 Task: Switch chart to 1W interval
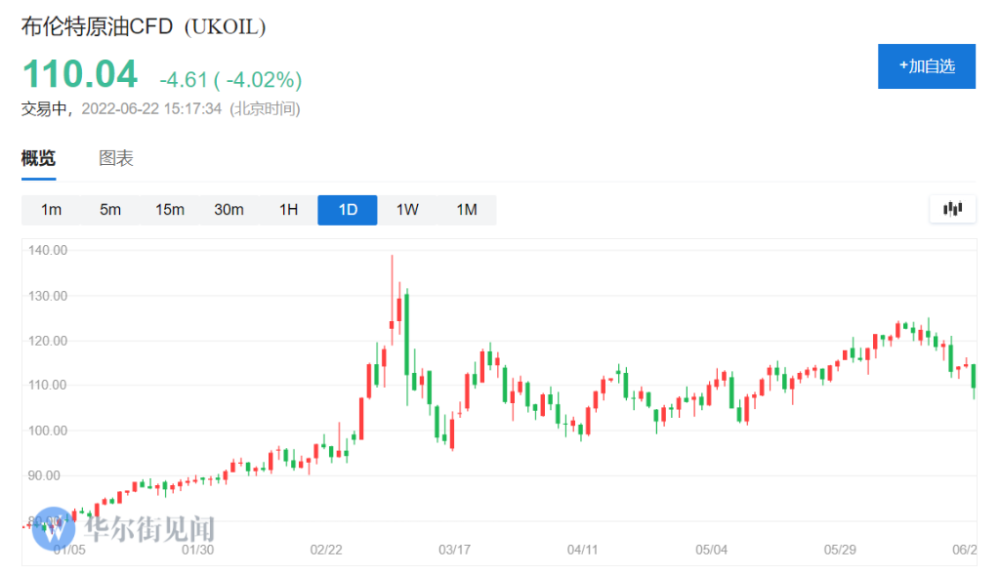pos(407,210)
